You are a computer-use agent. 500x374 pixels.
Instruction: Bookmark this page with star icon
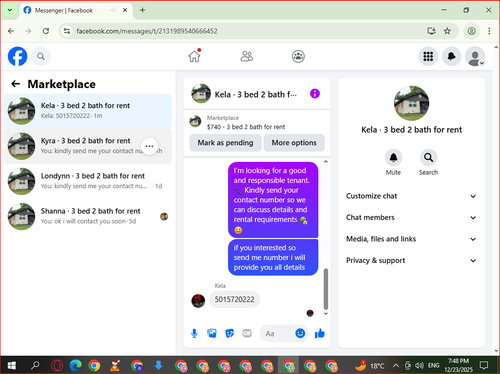[447, 31]
